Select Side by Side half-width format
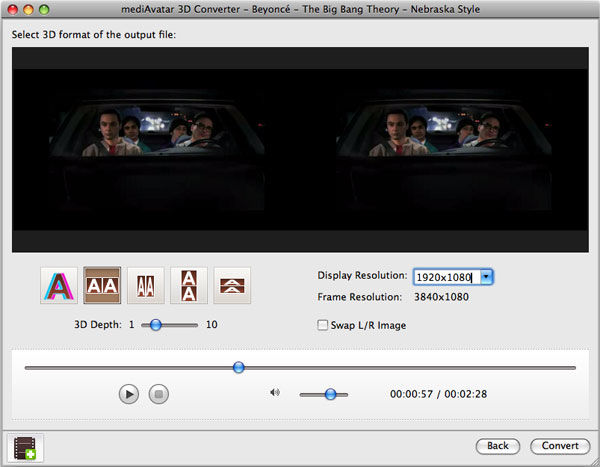The height and width of the screenshot is (467, 600). pyautogui.click(x=145, y=286)
